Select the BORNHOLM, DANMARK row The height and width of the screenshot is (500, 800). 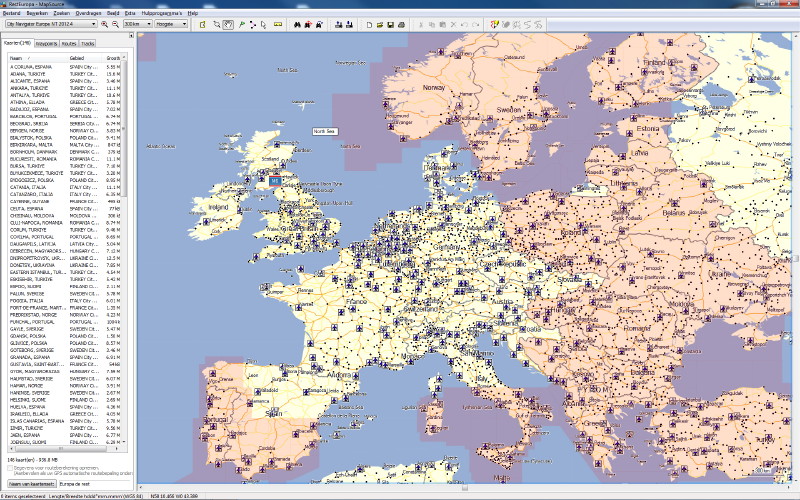pyautogui.click(x=64, y=152)
